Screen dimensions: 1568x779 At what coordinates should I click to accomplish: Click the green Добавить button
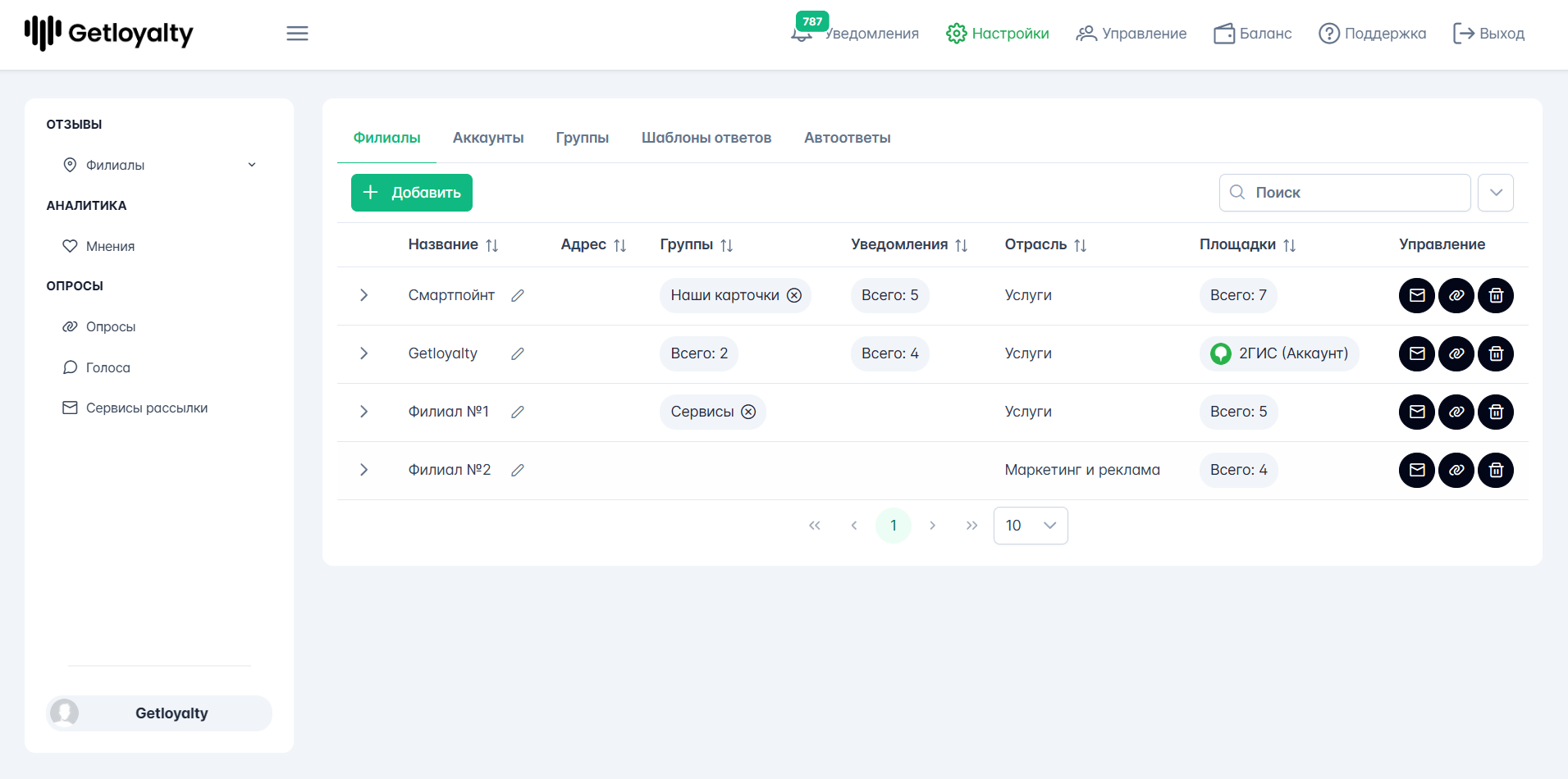[412, 193]
